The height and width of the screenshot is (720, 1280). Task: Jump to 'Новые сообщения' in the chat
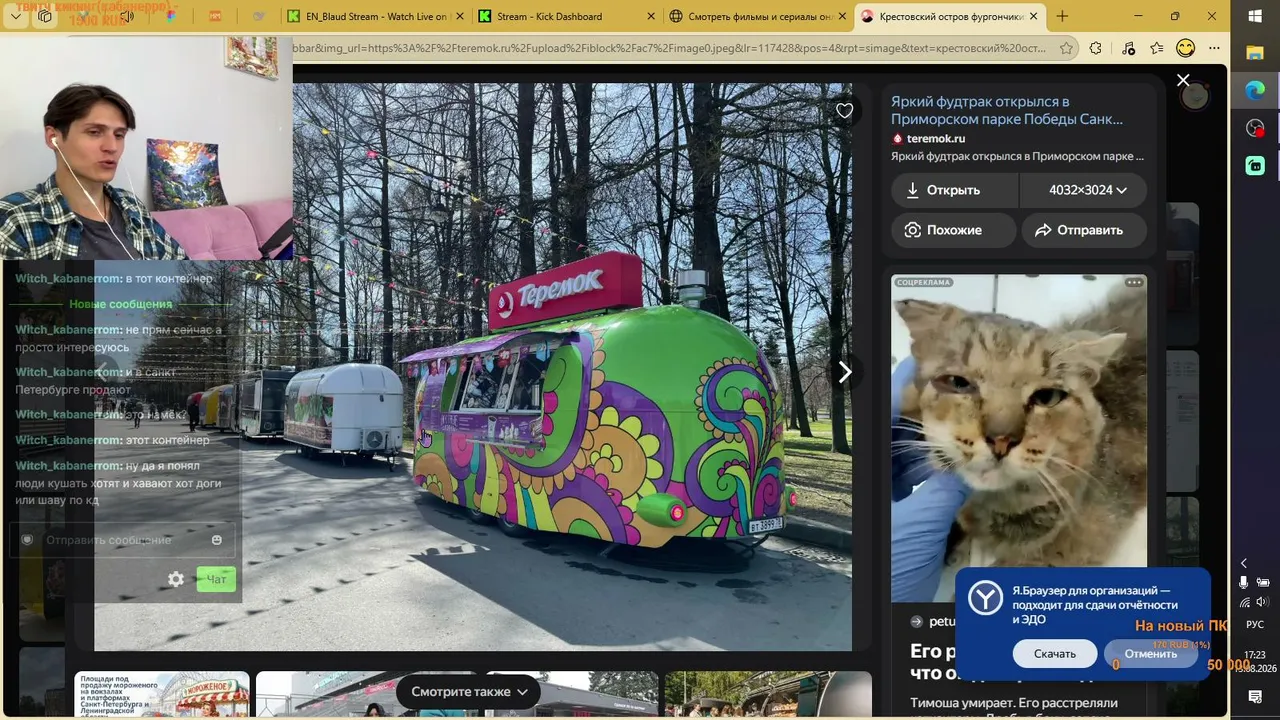121,304
